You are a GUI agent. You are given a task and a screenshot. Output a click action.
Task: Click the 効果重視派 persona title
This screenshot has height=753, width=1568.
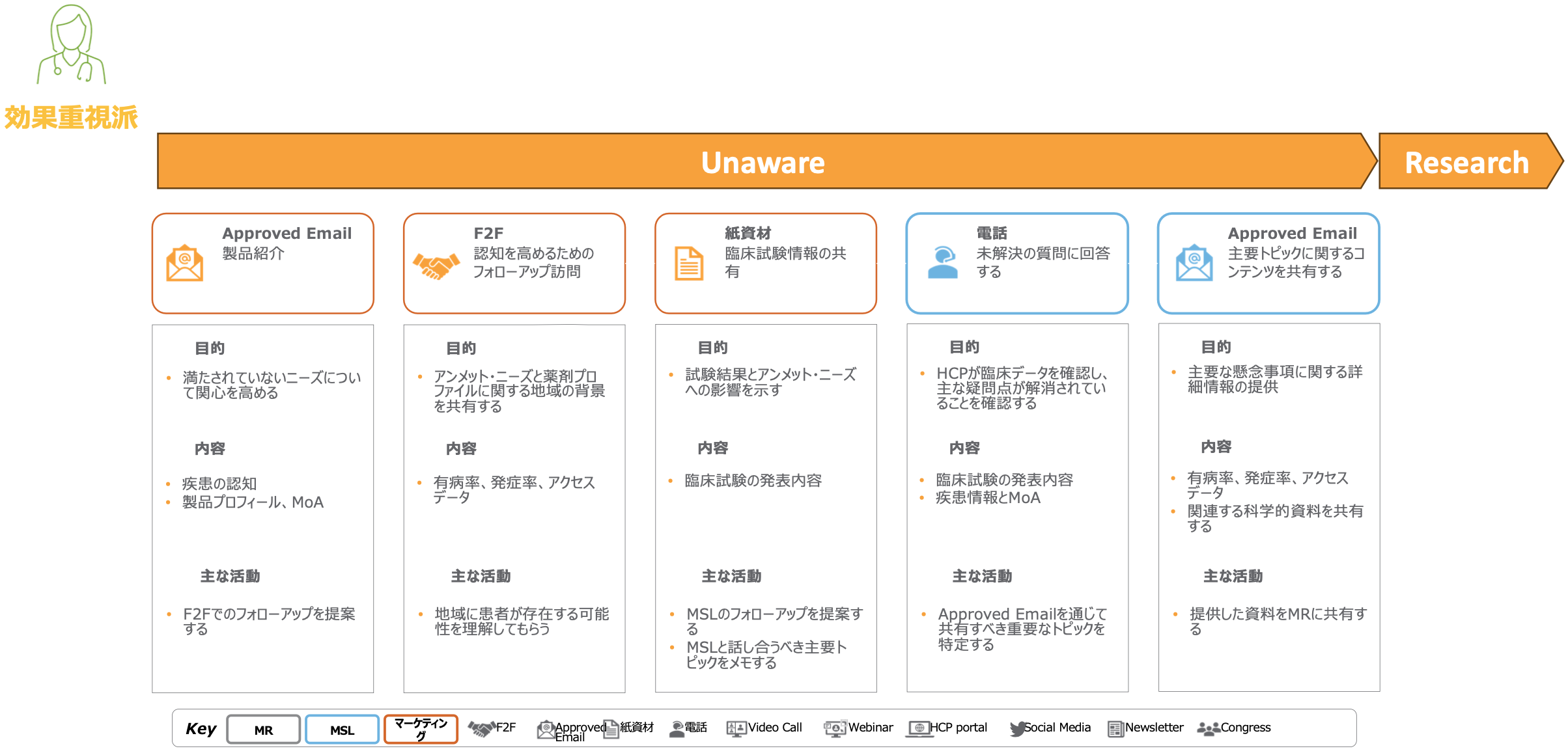click(71, 118)
